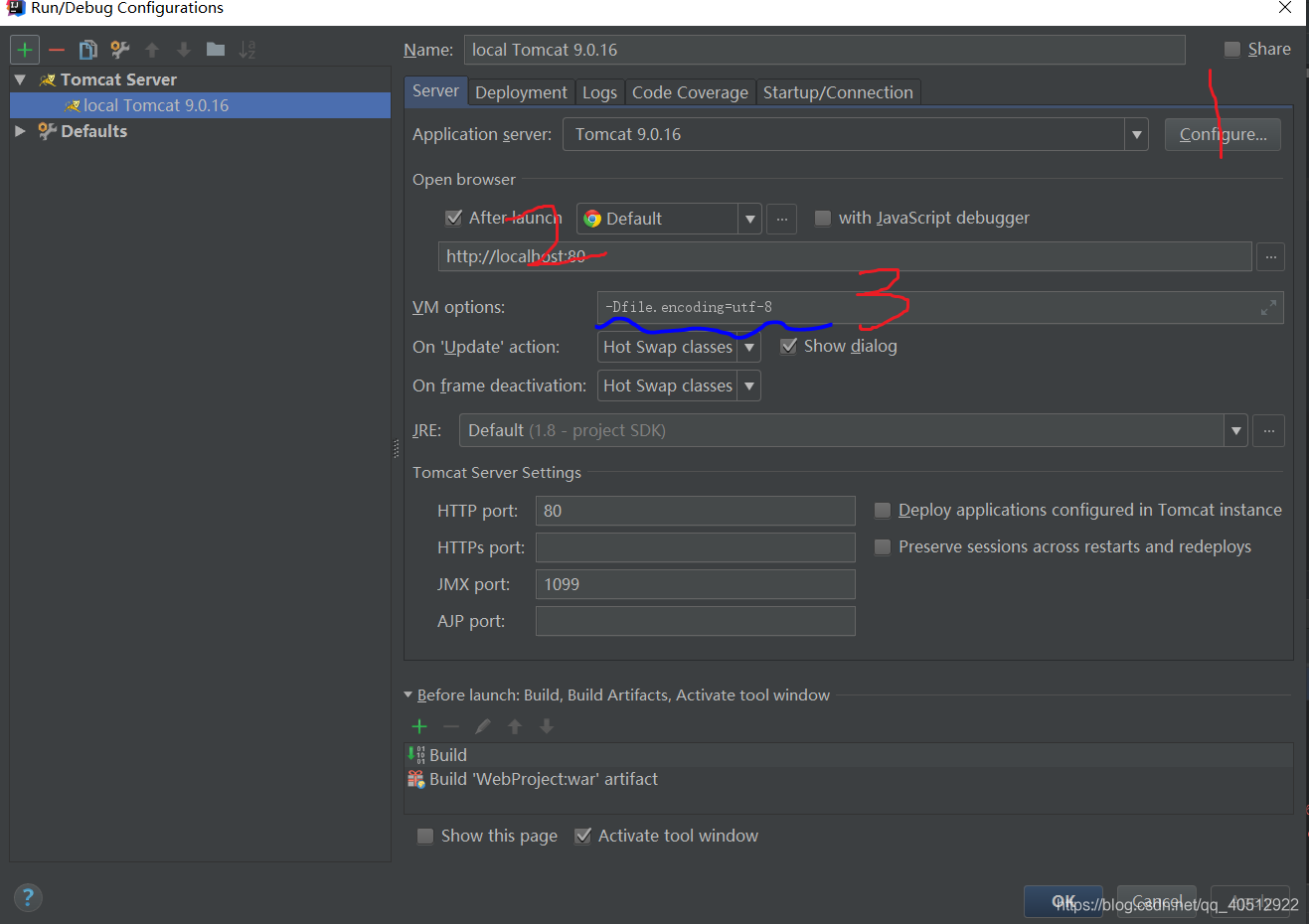
Task: Click the AJP port field
Action: (695, 621)
